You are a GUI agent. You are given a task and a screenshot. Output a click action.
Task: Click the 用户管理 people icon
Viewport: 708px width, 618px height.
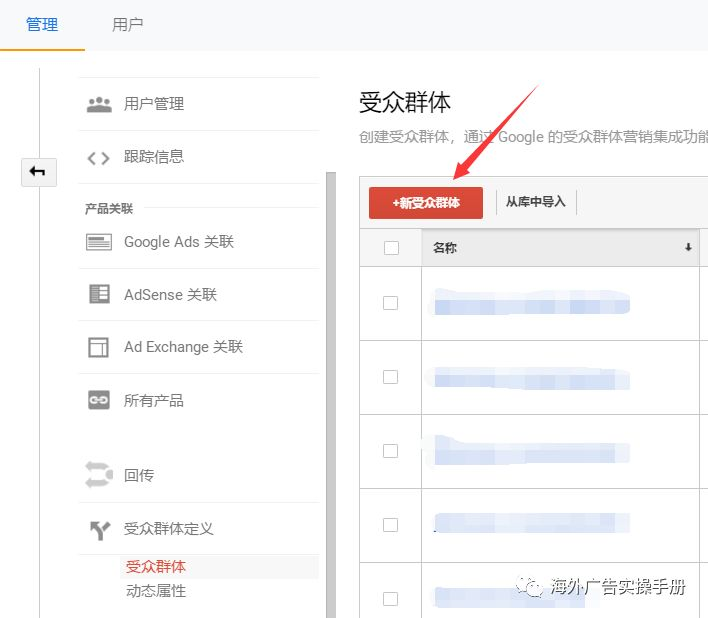click(98, 104)
